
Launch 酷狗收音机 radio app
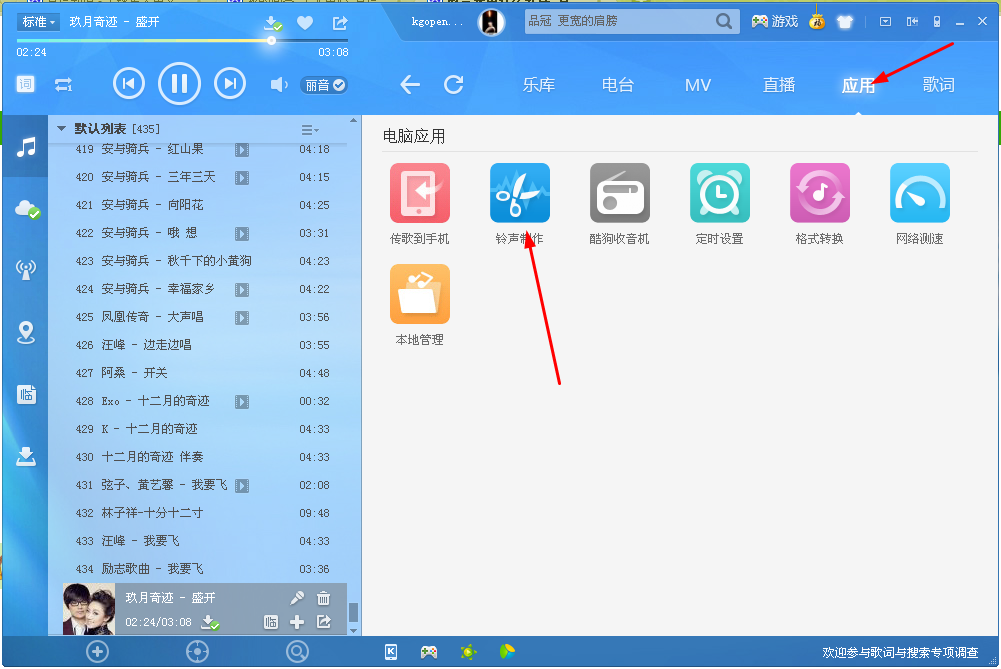click(619, 193)
